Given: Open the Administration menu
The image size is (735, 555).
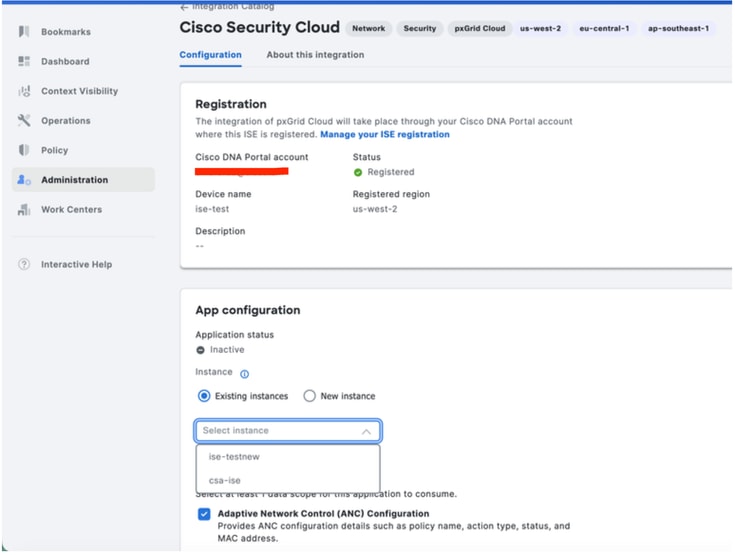Looking at the screenshot, I should (83, 180).
